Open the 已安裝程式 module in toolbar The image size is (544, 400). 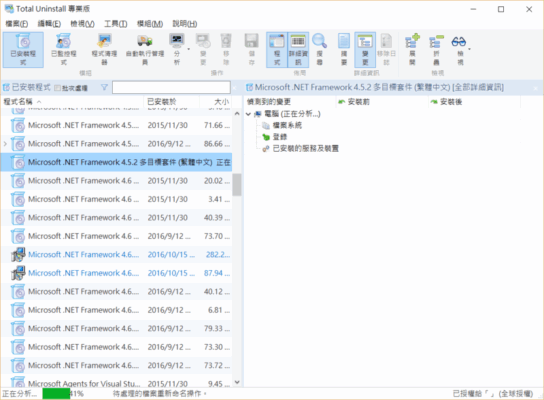click(x=23, y=50)
